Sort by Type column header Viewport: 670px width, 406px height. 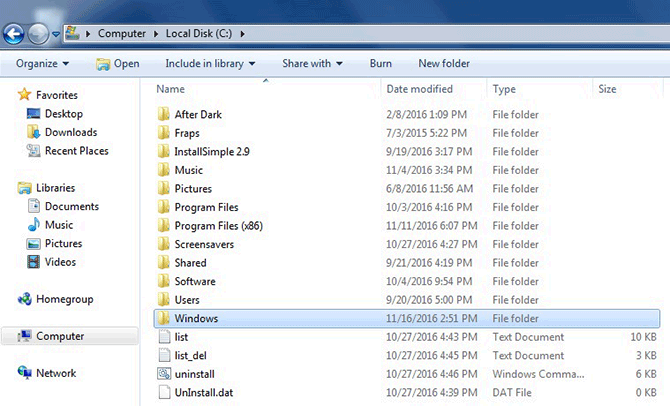pyautogui.click(x=504, y=89)
